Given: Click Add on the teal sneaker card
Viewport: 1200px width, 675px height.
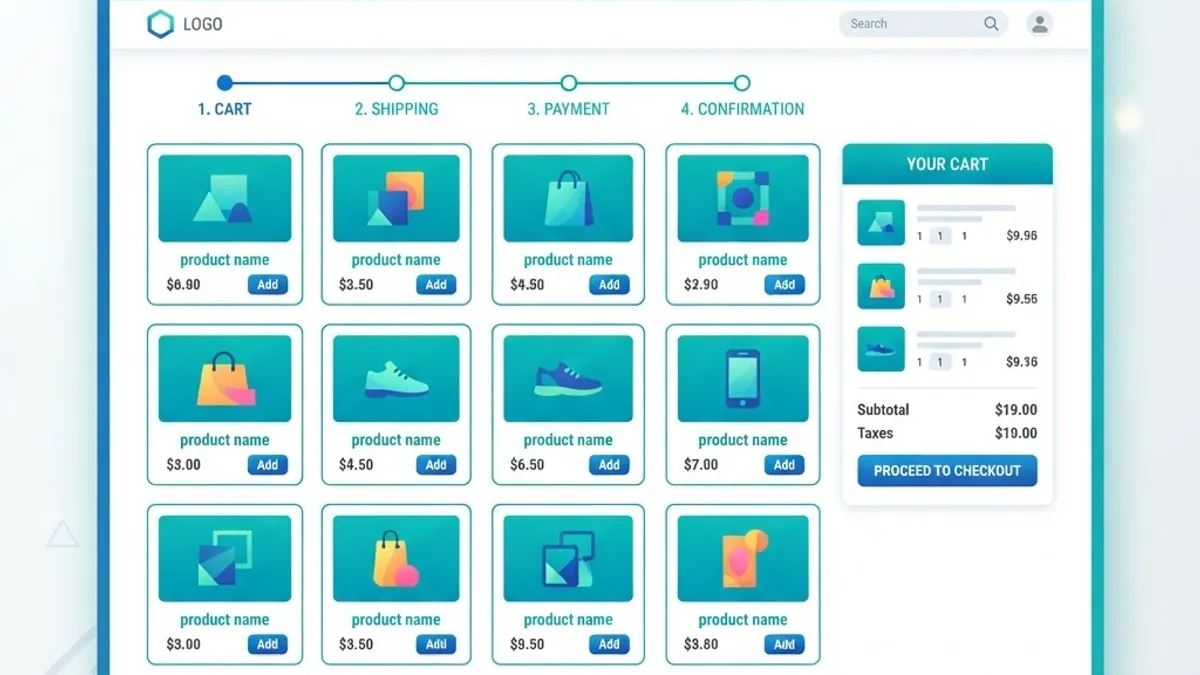Looking at the screenshot, I should (436, 465).
